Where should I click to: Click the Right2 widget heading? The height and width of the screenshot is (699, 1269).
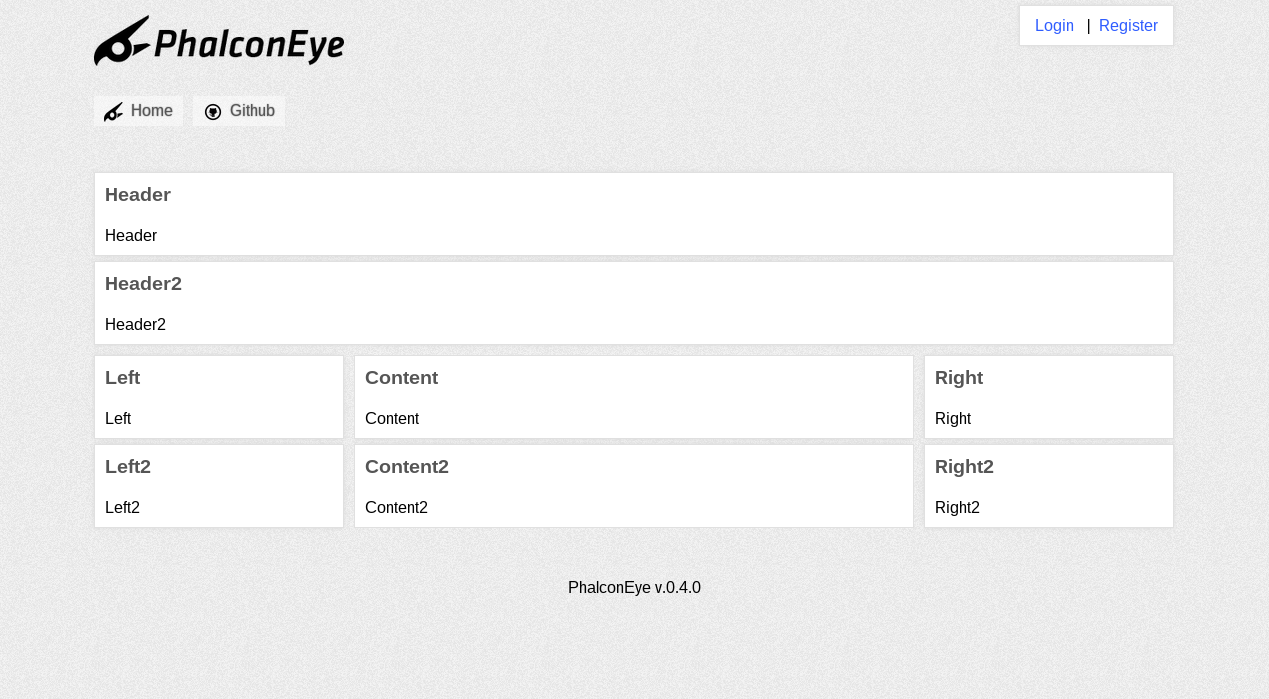(x=964, y=467)
